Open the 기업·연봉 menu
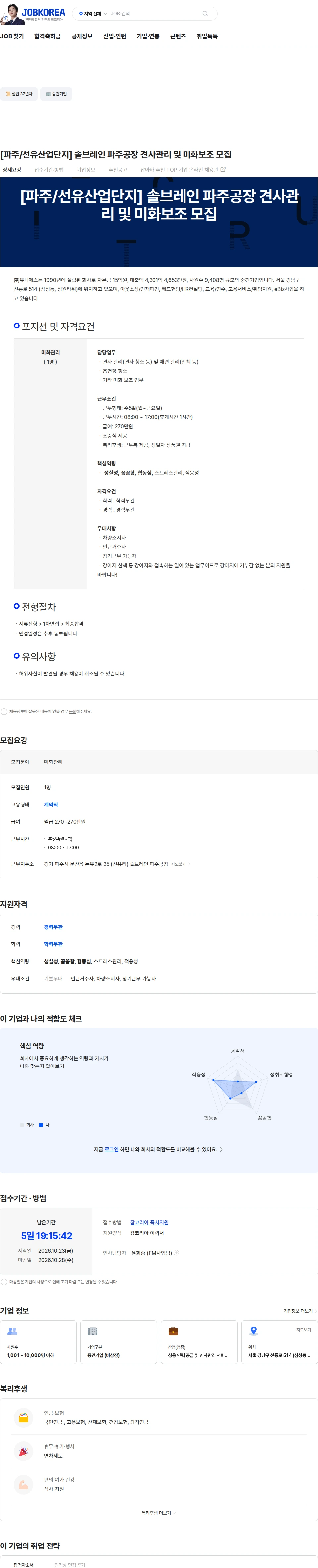This screenshot has width=318, height=1568. (x=148, y=36)
